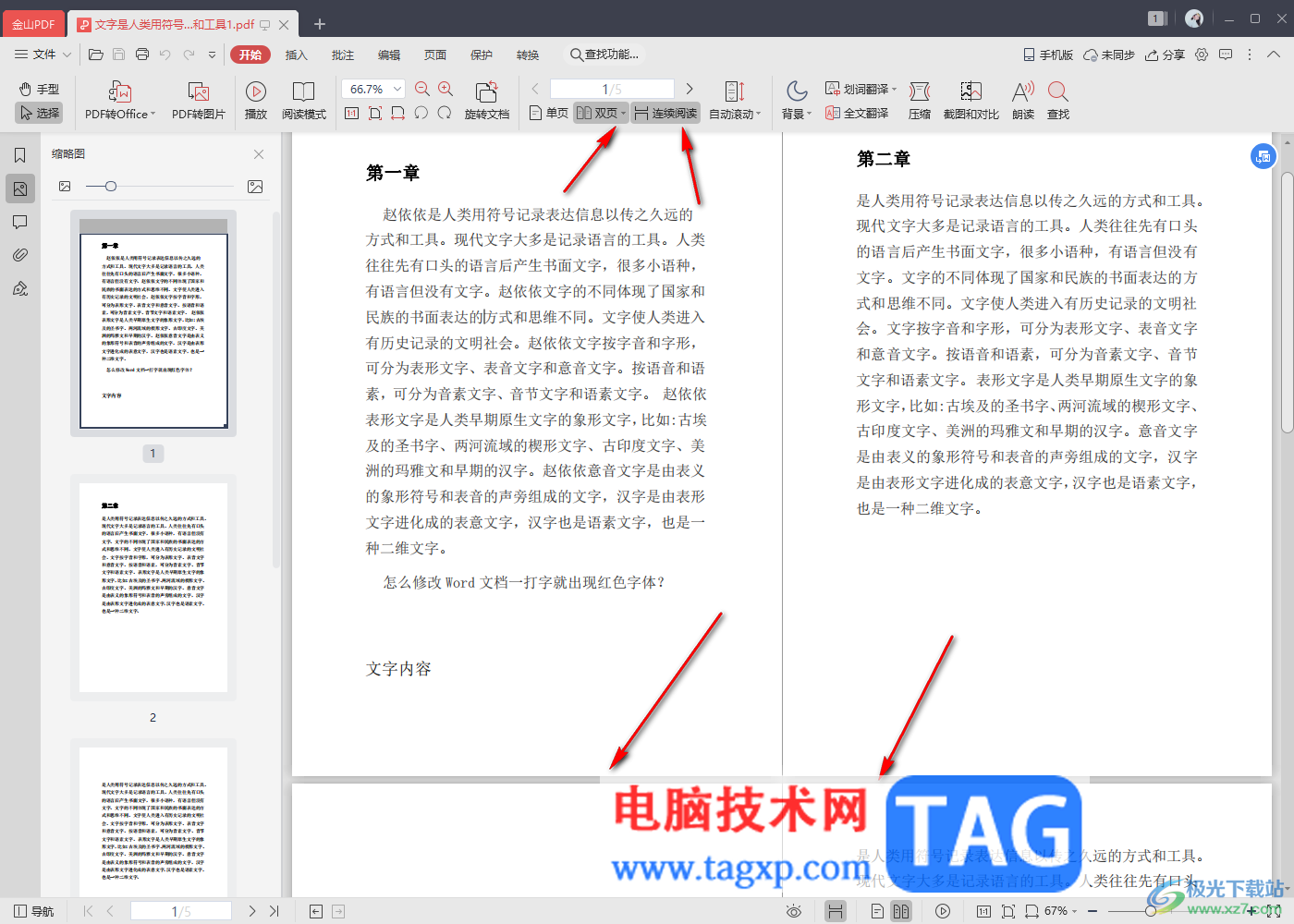Click 手机版 mobile version button

click(x=1048, y=55)
